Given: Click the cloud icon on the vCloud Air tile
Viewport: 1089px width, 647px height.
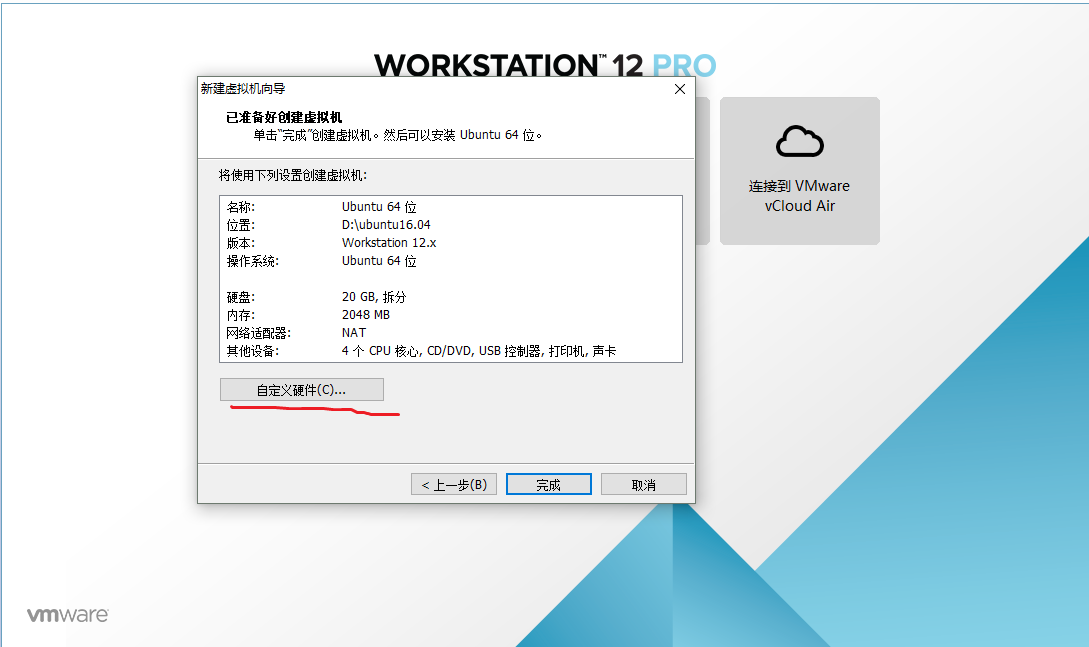Looking at the screenshot, I should tap(799, 142).
